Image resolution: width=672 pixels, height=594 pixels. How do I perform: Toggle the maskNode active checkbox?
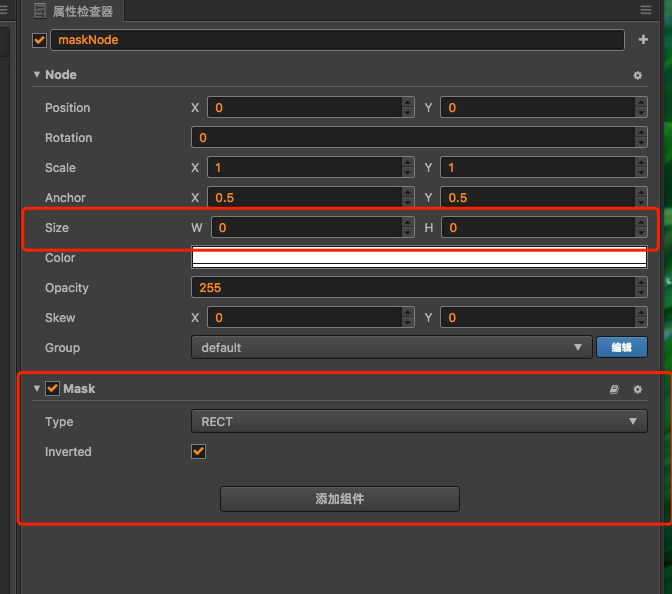click(x=39, y=40)
